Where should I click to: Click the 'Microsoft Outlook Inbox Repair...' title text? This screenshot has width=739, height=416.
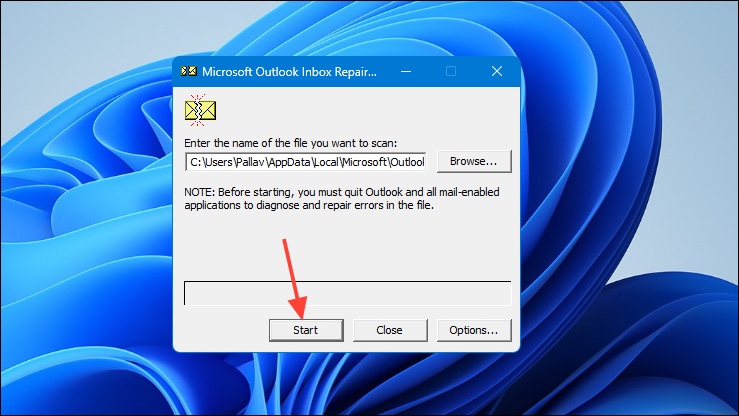(x=289, y=72)
